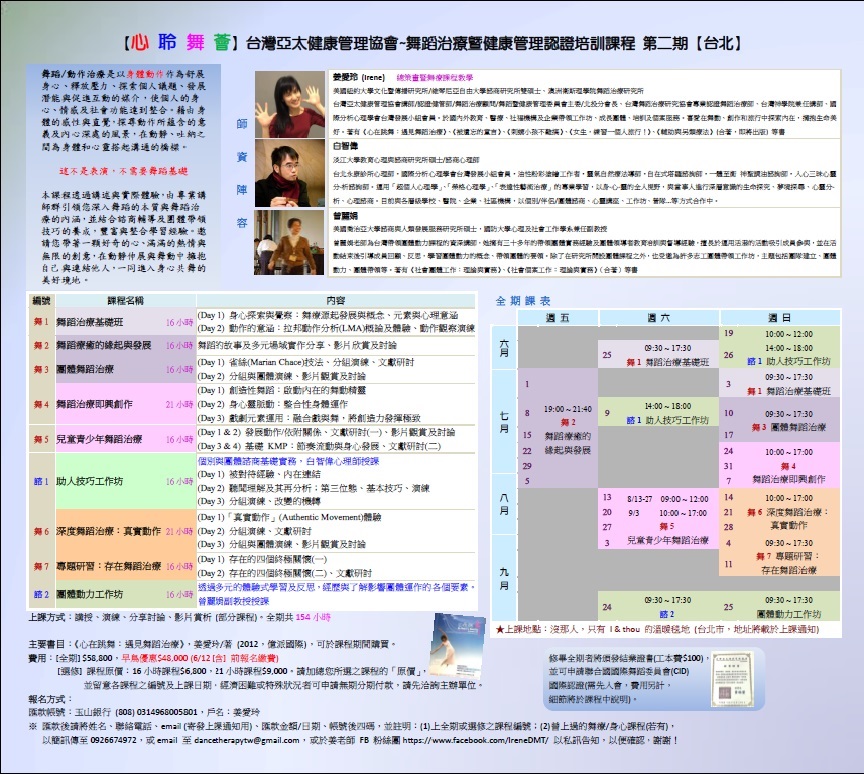Image resolution: width=864 pixels, height=774 pixels.
Task: Click the Friday time slot 19:00～21:40
Action: point(568,409)
